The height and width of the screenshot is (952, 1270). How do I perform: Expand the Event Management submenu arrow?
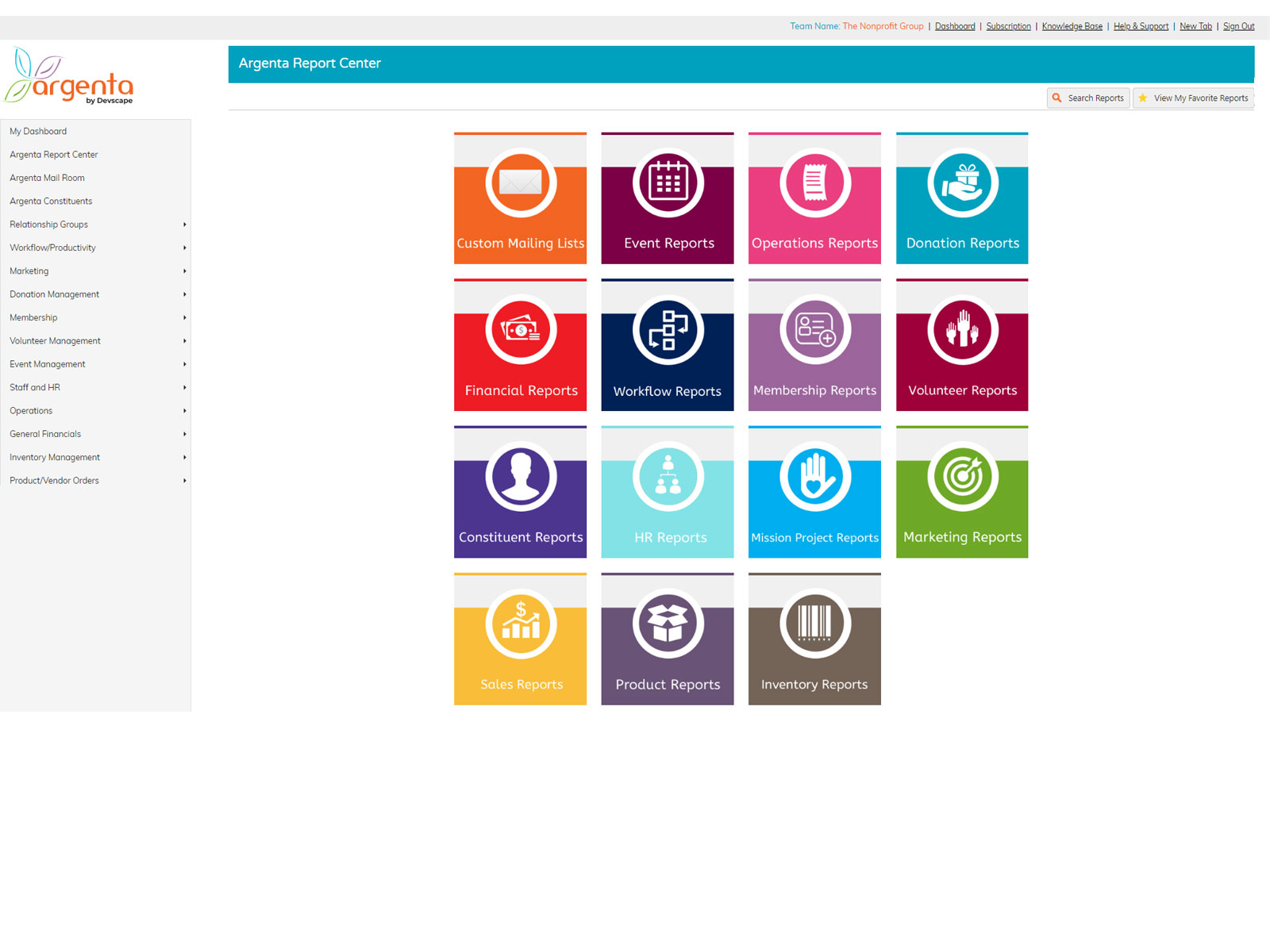pos(185,364)
